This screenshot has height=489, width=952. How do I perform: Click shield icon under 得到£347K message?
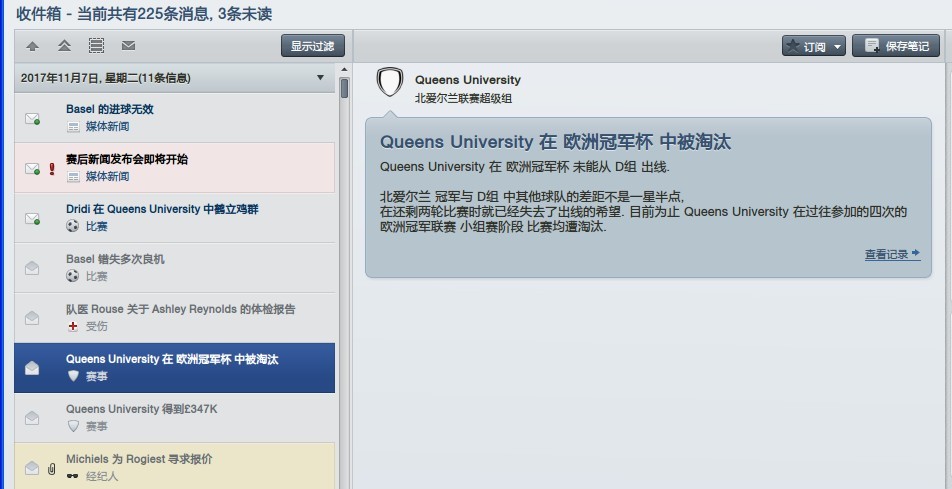[x=73, y=426]
